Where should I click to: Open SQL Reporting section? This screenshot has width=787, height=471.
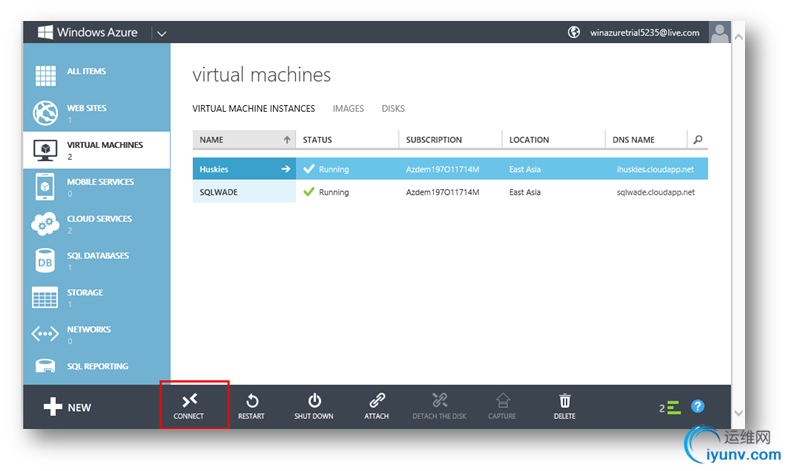[x=96, y=367]
